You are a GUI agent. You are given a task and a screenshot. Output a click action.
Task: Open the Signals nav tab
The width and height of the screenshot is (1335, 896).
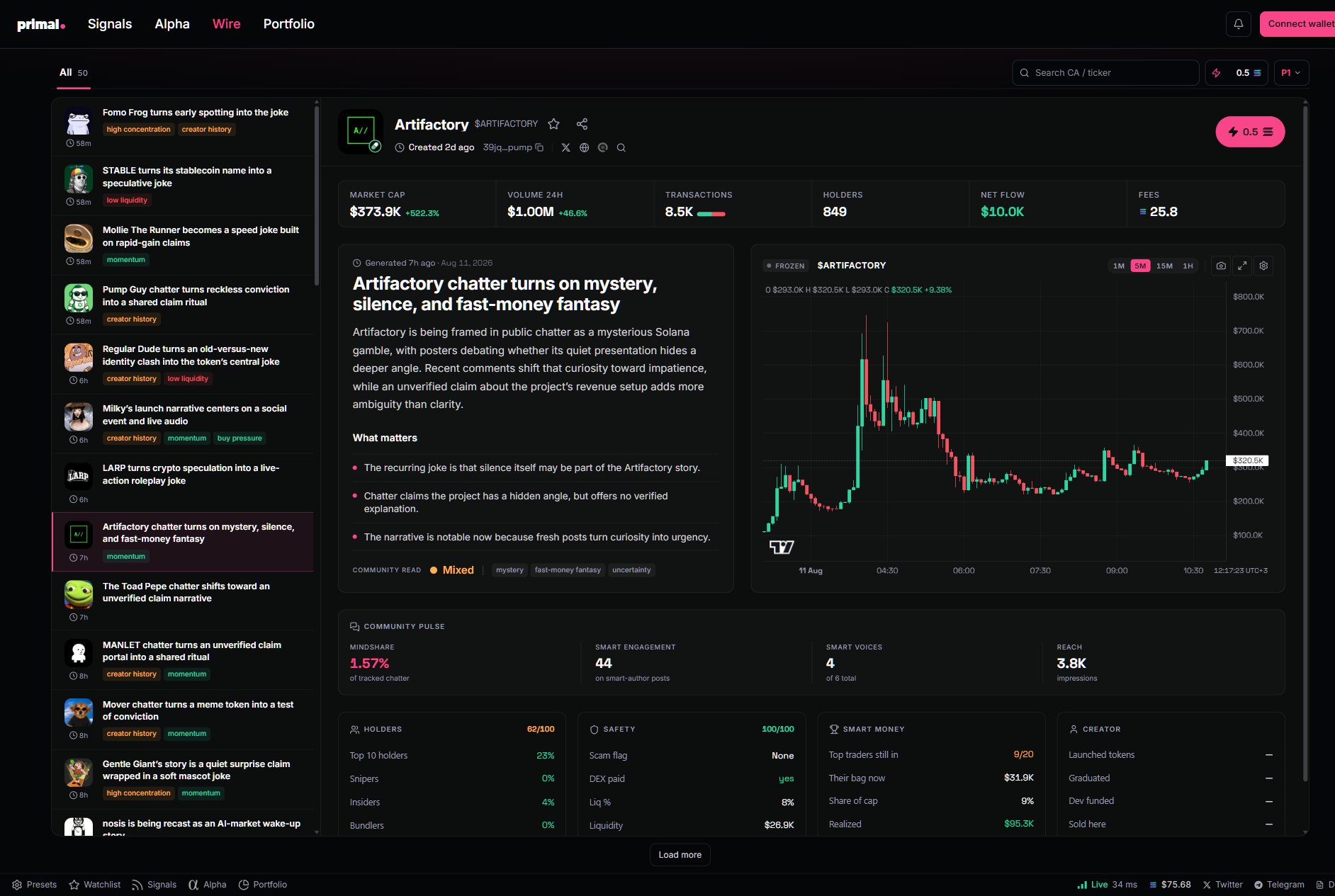point(110,24)
